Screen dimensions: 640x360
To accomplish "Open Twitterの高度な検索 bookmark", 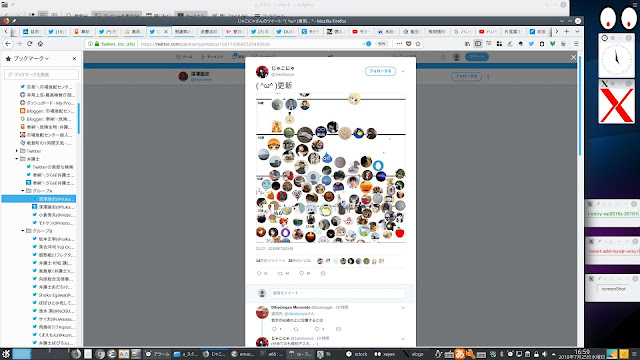I will coord(49,167).
